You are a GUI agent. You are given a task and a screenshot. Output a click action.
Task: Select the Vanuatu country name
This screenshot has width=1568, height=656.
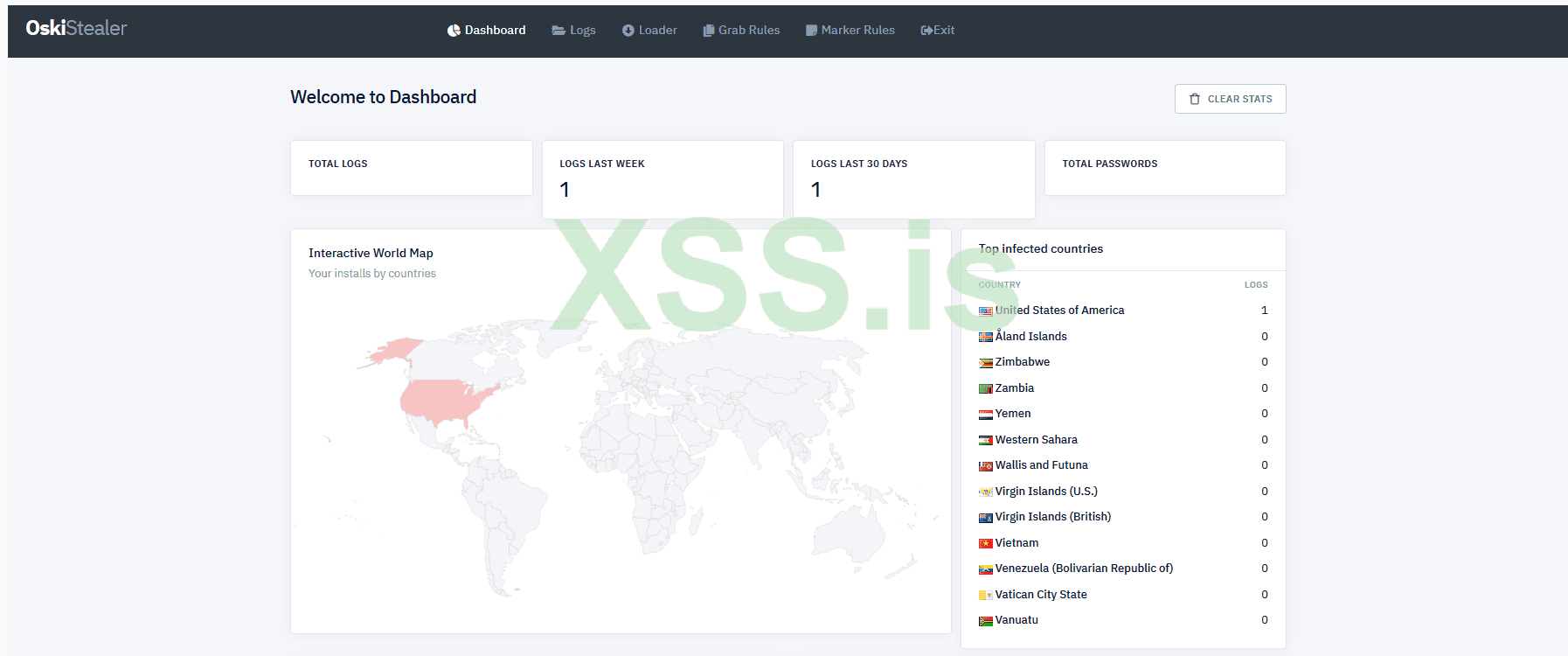(1017, 620)
